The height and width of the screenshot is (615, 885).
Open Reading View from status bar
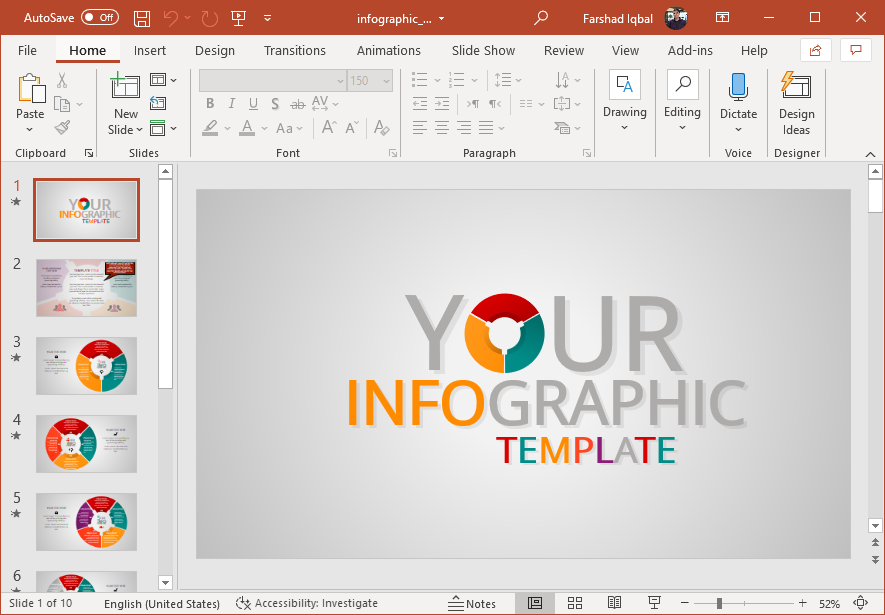tap(615, 603)
